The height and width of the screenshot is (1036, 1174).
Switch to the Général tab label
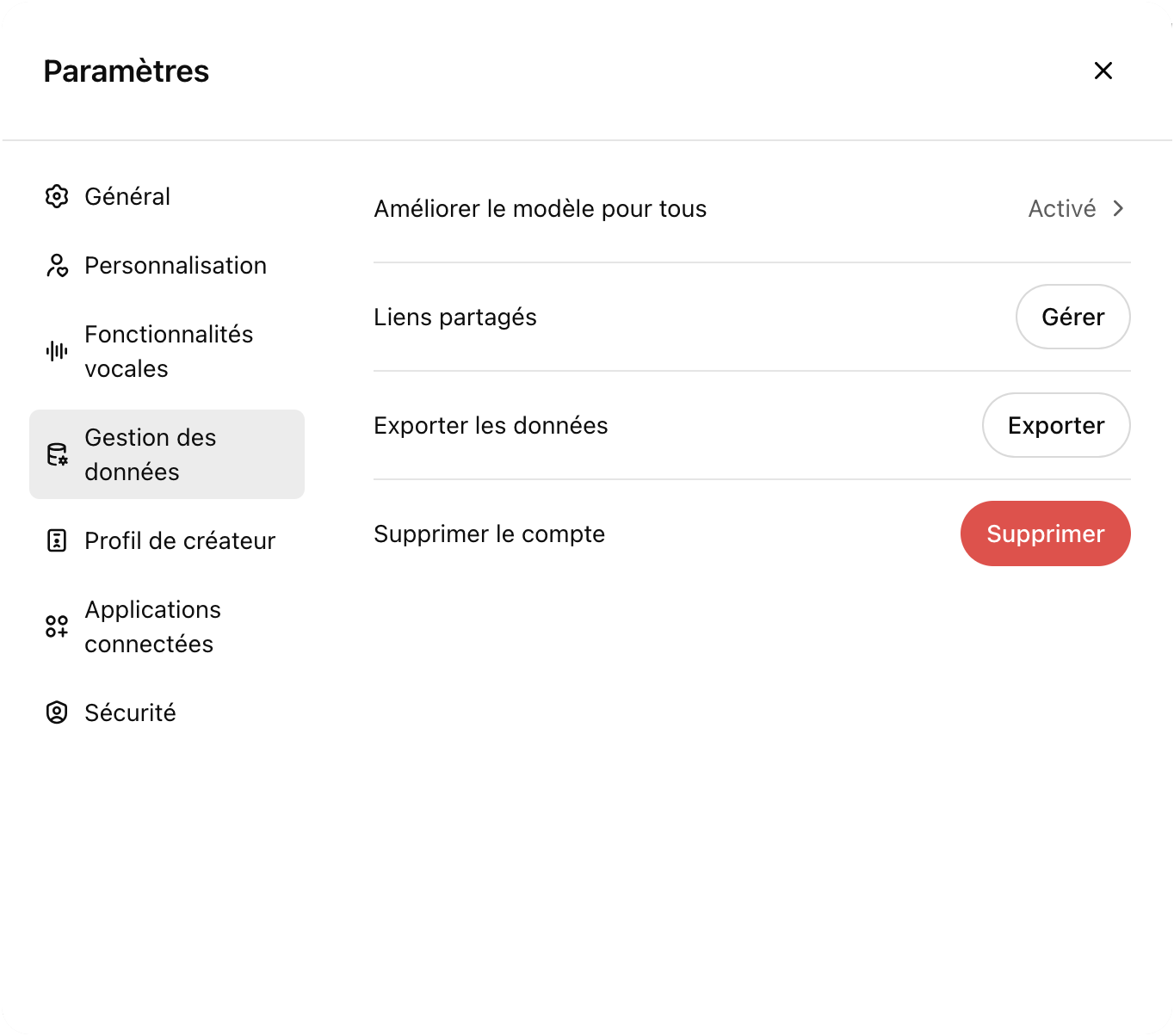click(127, 196)
